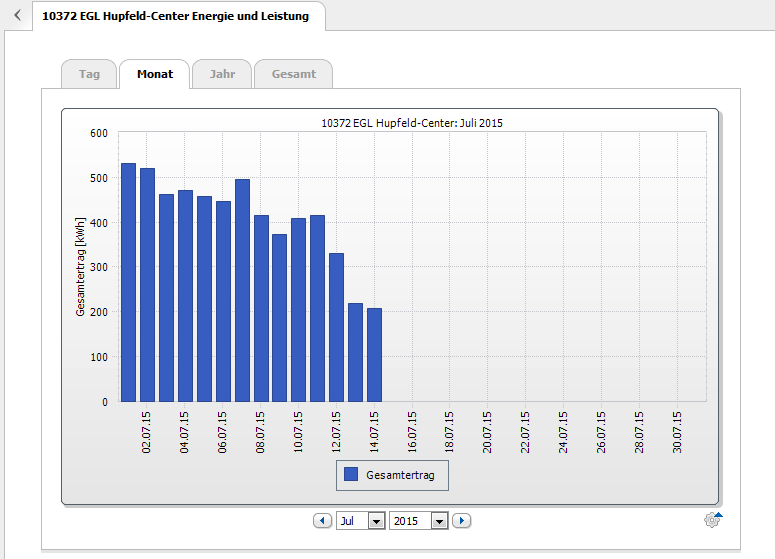Open chart settings gear icon

click(x=712, y=520)
